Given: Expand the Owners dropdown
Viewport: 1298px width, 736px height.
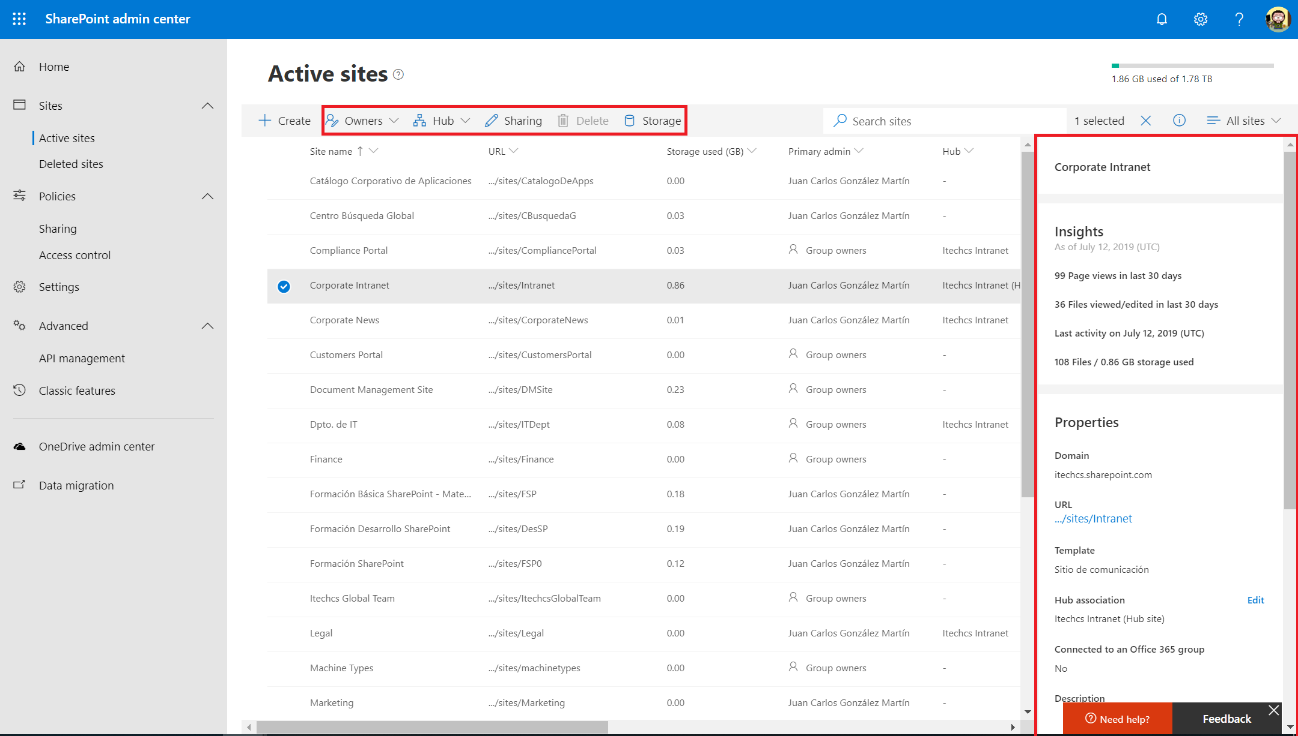Looking at the screenshot, I should [x=362, y=121].
